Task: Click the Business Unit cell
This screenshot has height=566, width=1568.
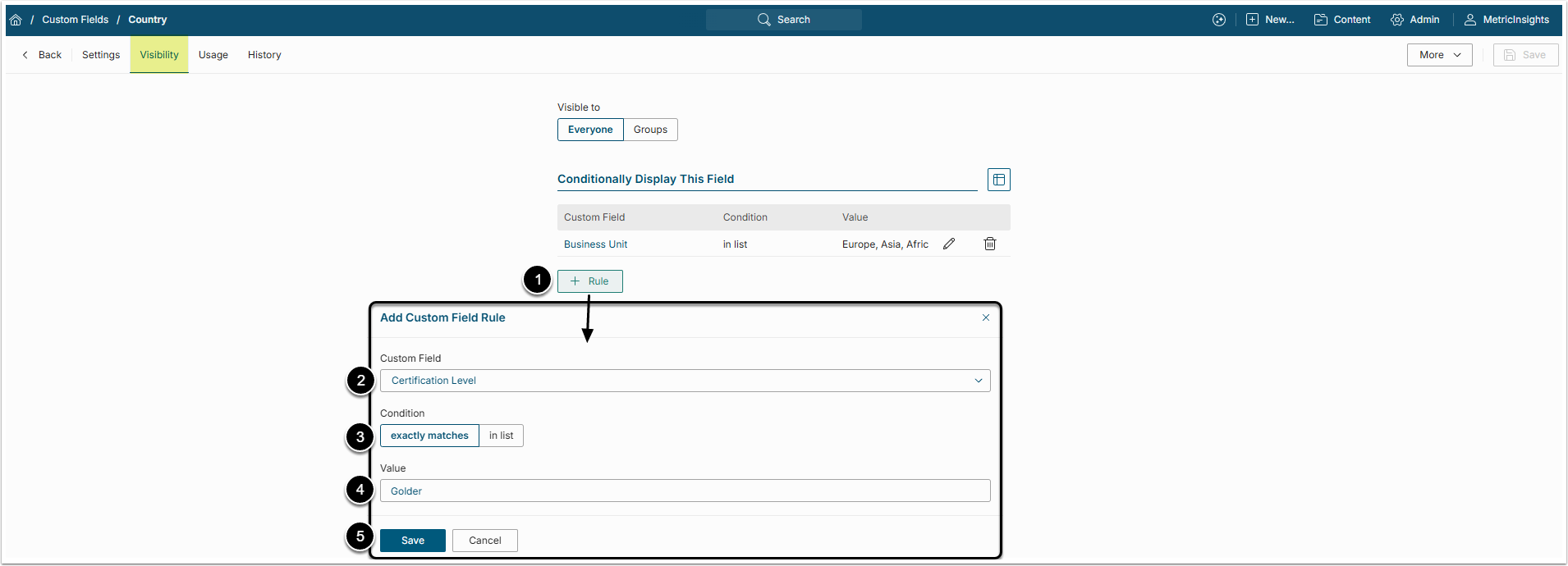Action: (x=596, y=244)
